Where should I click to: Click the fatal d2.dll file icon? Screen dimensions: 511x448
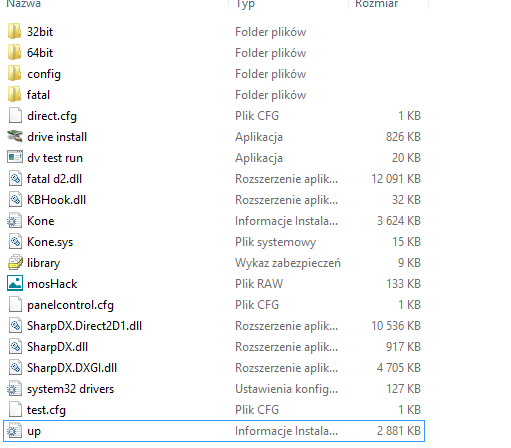pyautogui.click(x=15, y=179)
